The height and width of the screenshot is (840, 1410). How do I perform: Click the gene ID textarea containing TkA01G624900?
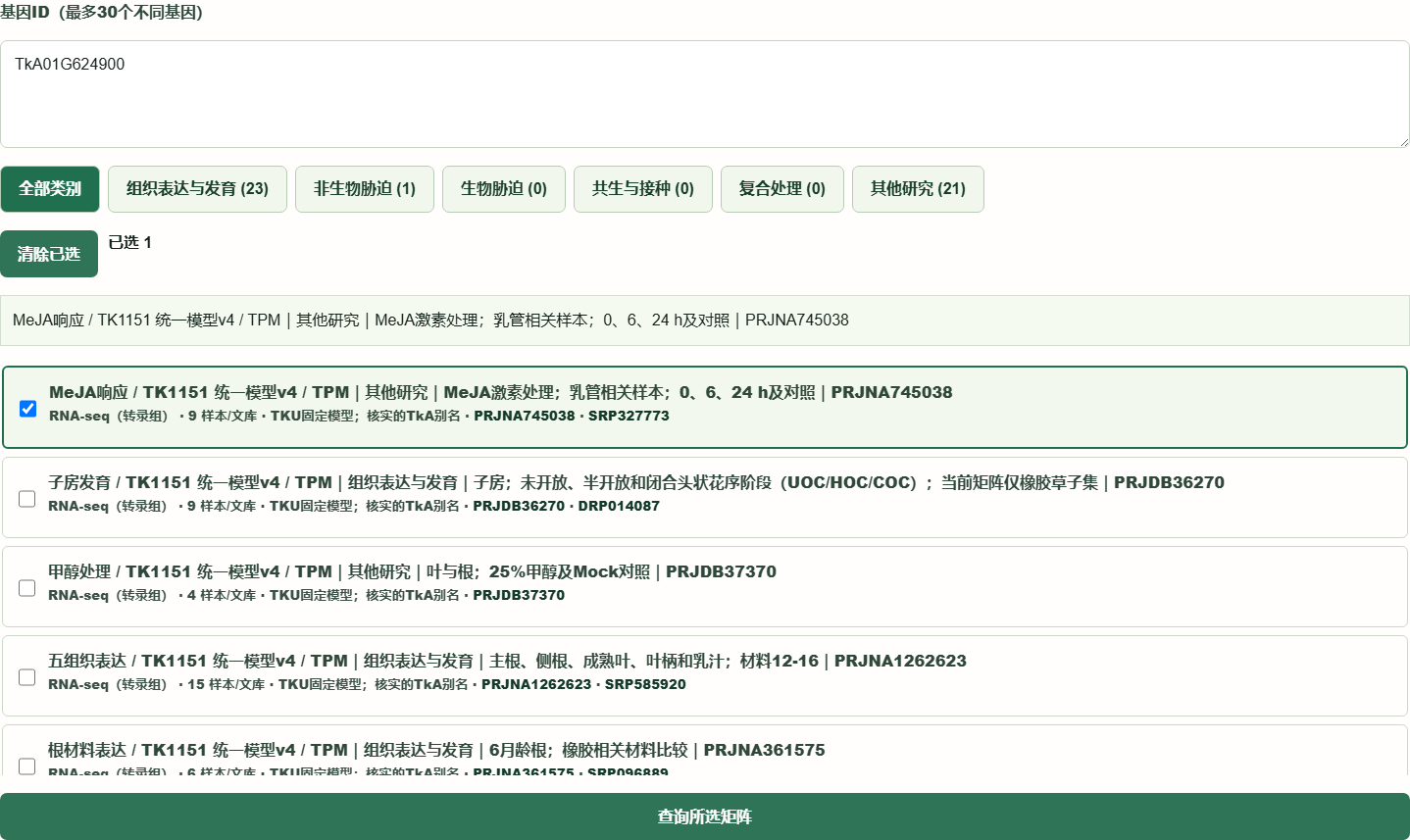(x=704, y=94)
